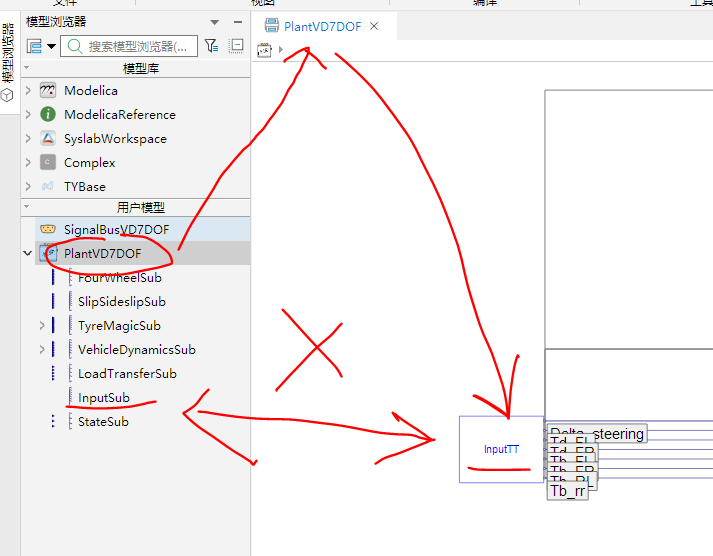Minimize the model browser panel
The width and height of the screenshot is (713, 556).
click(238, 22)
